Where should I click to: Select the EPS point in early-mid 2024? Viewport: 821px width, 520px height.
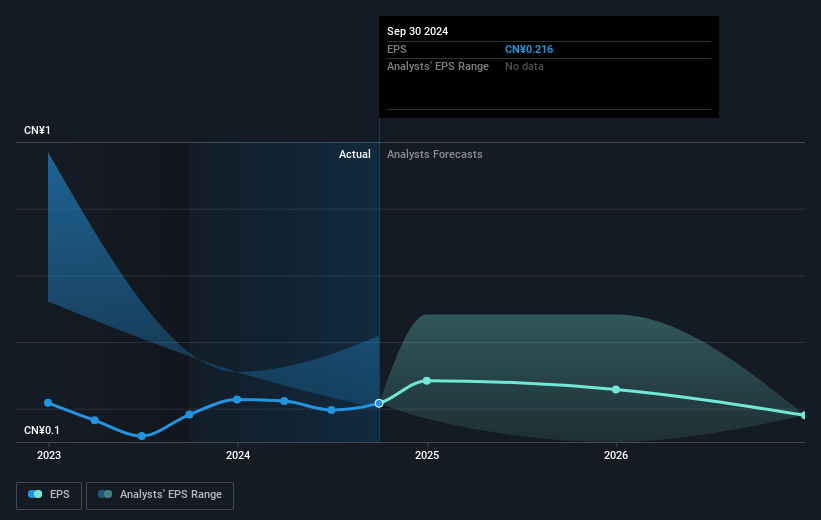pyautogui.click(x=284, y=401)
